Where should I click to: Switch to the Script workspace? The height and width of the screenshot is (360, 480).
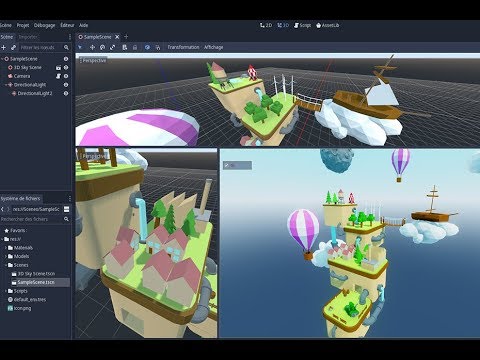pyautogui.click(x=302, y=25)
